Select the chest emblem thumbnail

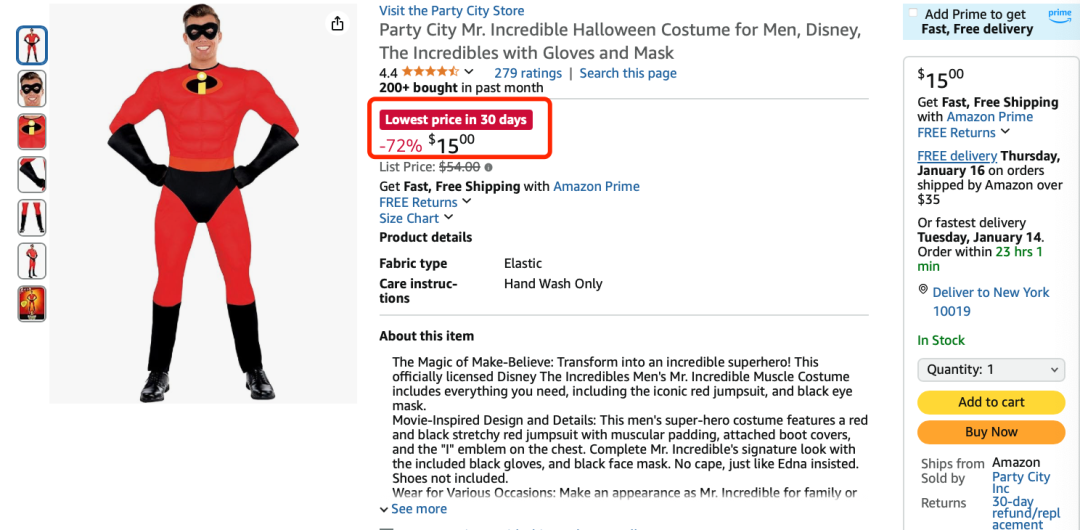32,132
